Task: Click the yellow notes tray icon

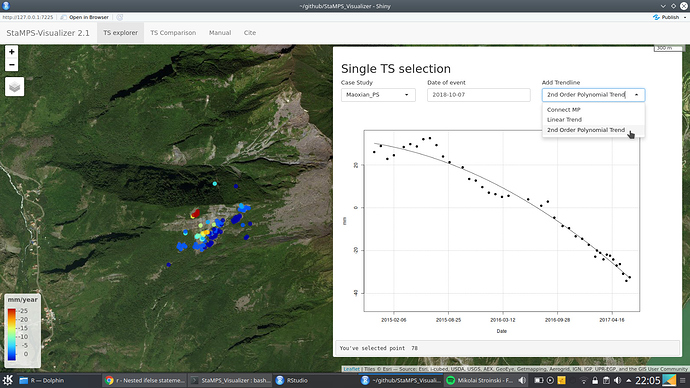Action: tap(562, 381)
